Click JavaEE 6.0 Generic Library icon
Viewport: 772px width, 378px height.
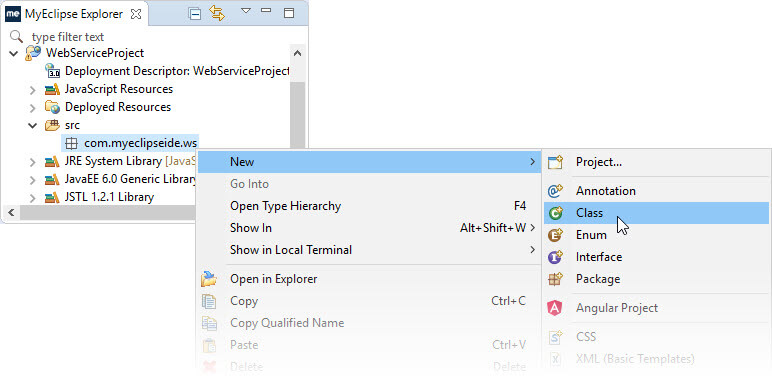[x=52, y=179]
